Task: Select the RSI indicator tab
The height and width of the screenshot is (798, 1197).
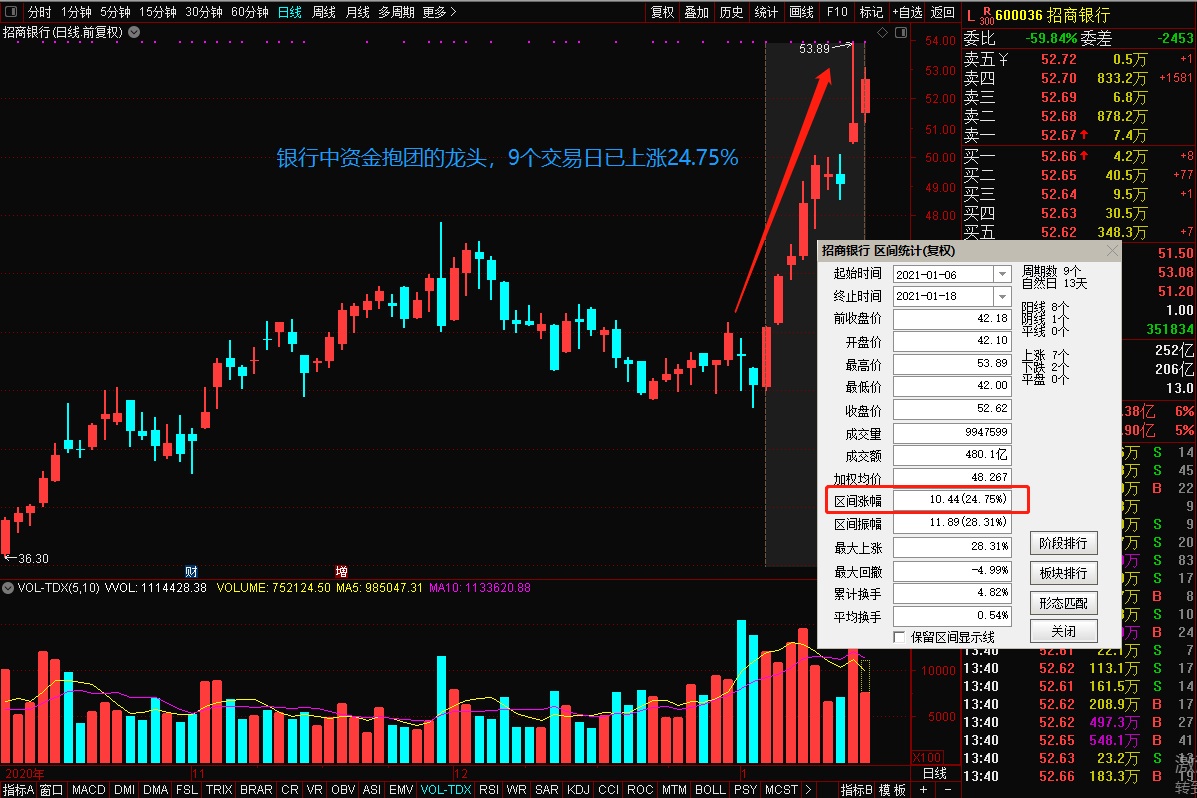Action: pos(489,790)
